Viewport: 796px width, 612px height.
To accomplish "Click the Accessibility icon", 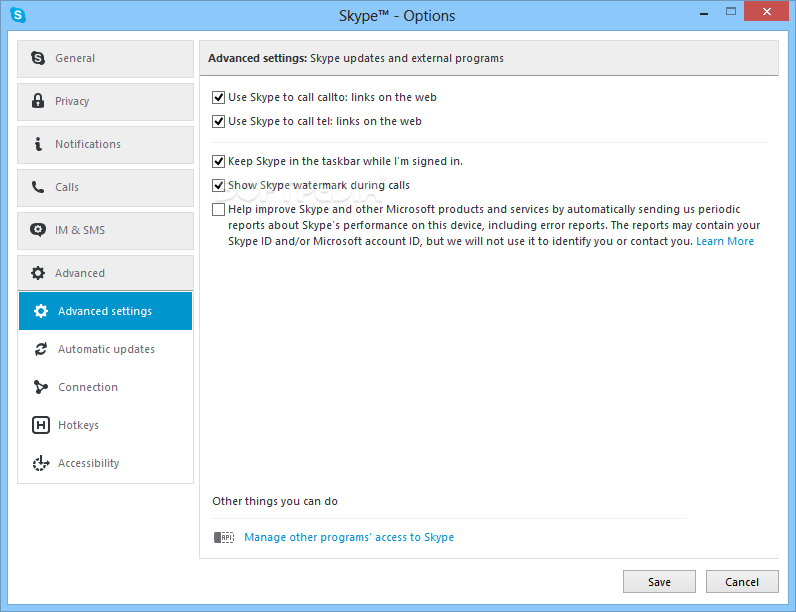I will 41,463.
